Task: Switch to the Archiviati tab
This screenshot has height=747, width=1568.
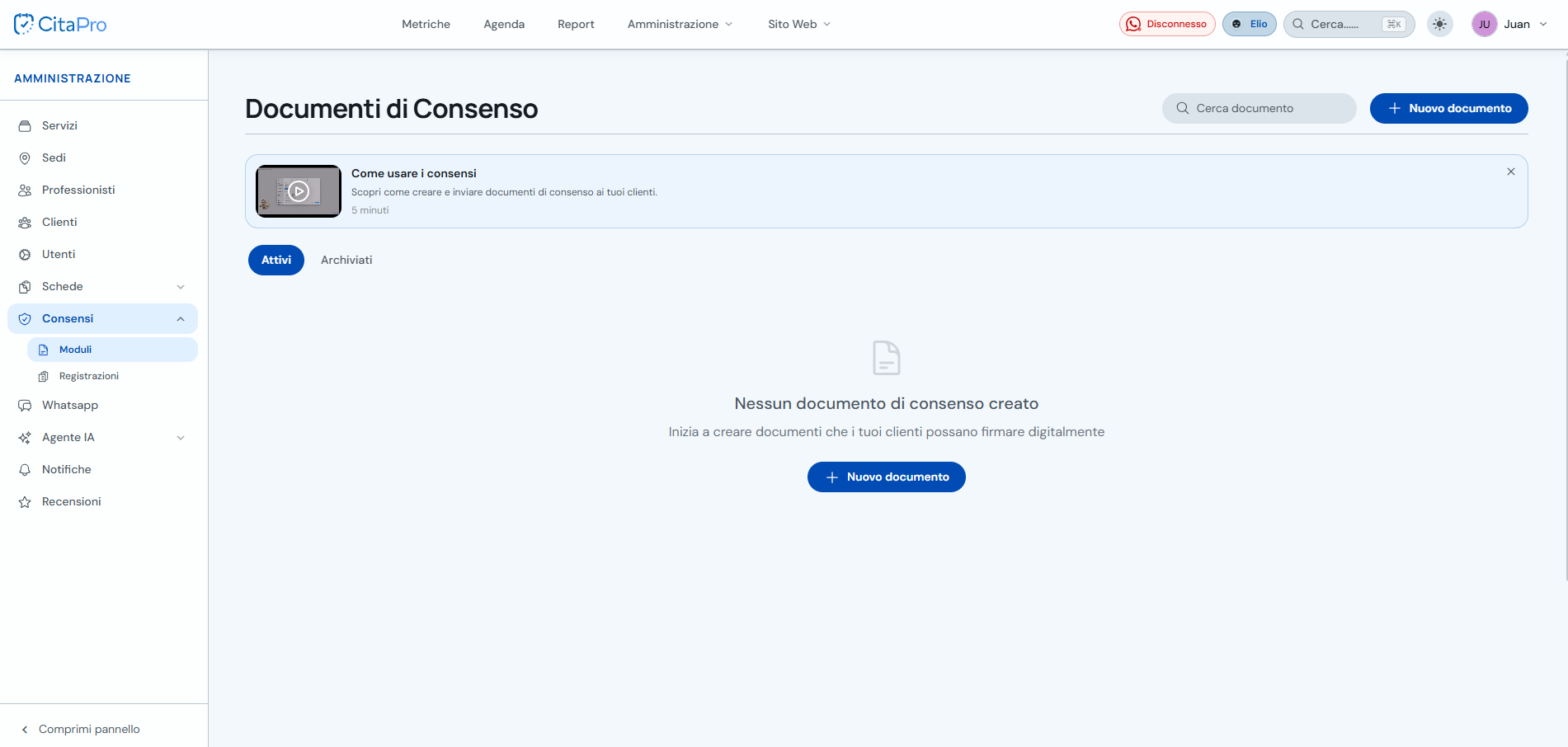Action: coord(346,260)
